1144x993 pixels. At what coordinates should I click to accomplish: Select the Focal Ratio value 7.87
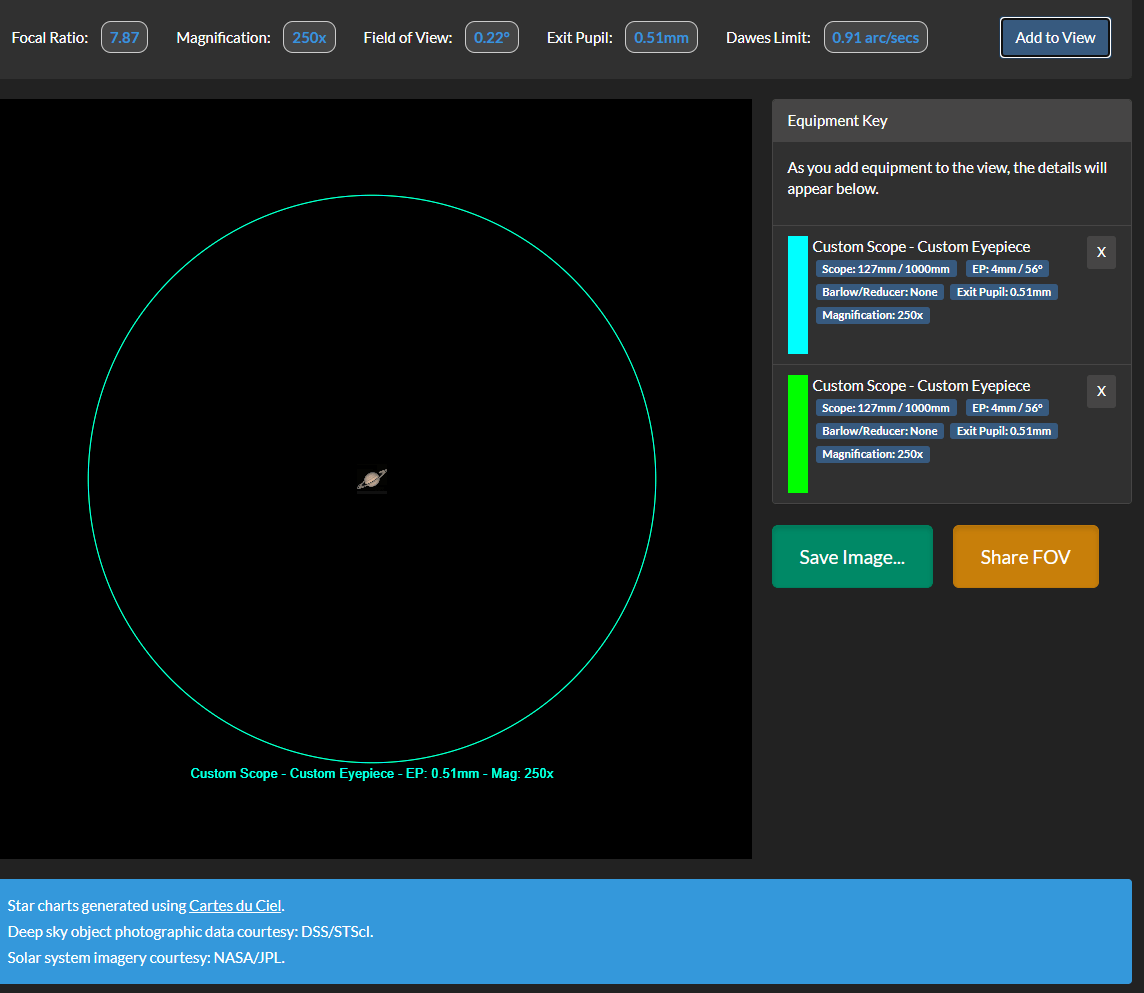click(x=124, y=38)
